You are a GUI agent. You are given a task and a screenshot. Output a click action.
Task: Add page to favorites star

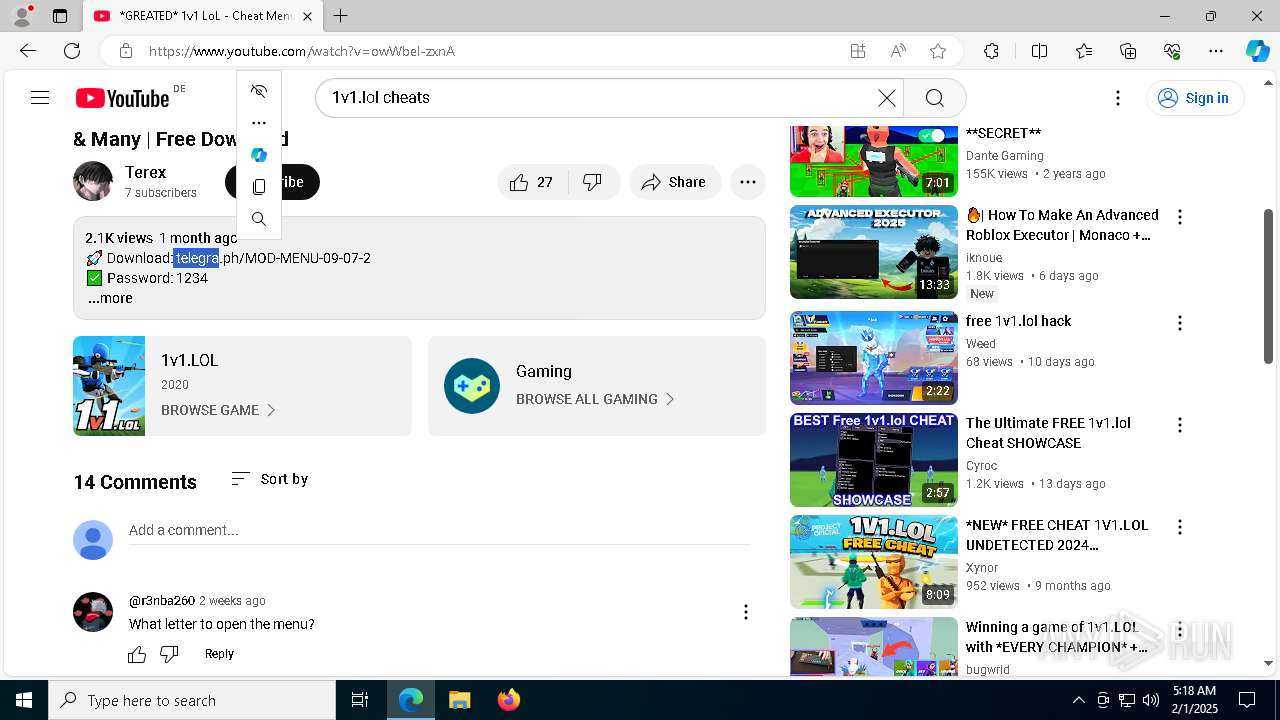pos(938,51)
